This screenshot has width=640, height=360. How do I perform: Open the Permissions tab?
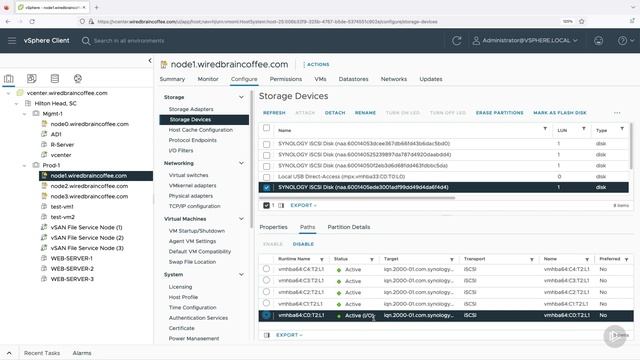pyautogui.click(x=286, y=79)
